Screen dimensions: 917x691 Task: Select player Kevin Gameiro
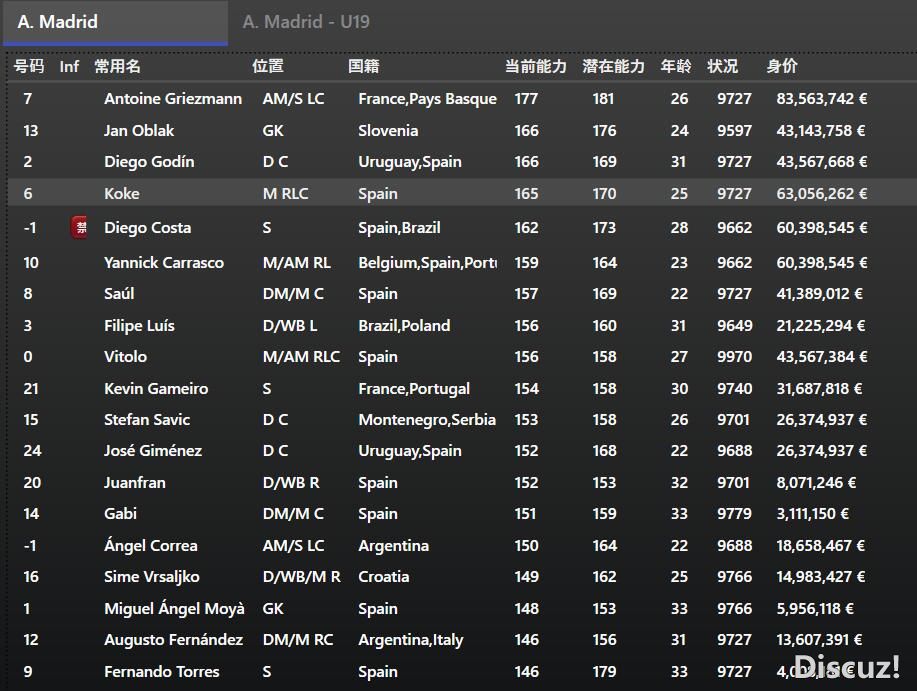tap(156, 389)
